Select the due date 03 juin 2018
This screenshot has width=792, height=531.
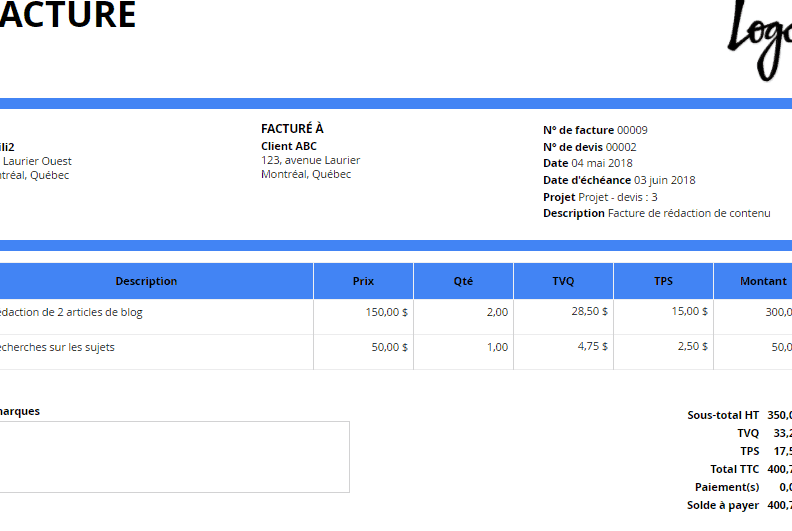[664, 180]
